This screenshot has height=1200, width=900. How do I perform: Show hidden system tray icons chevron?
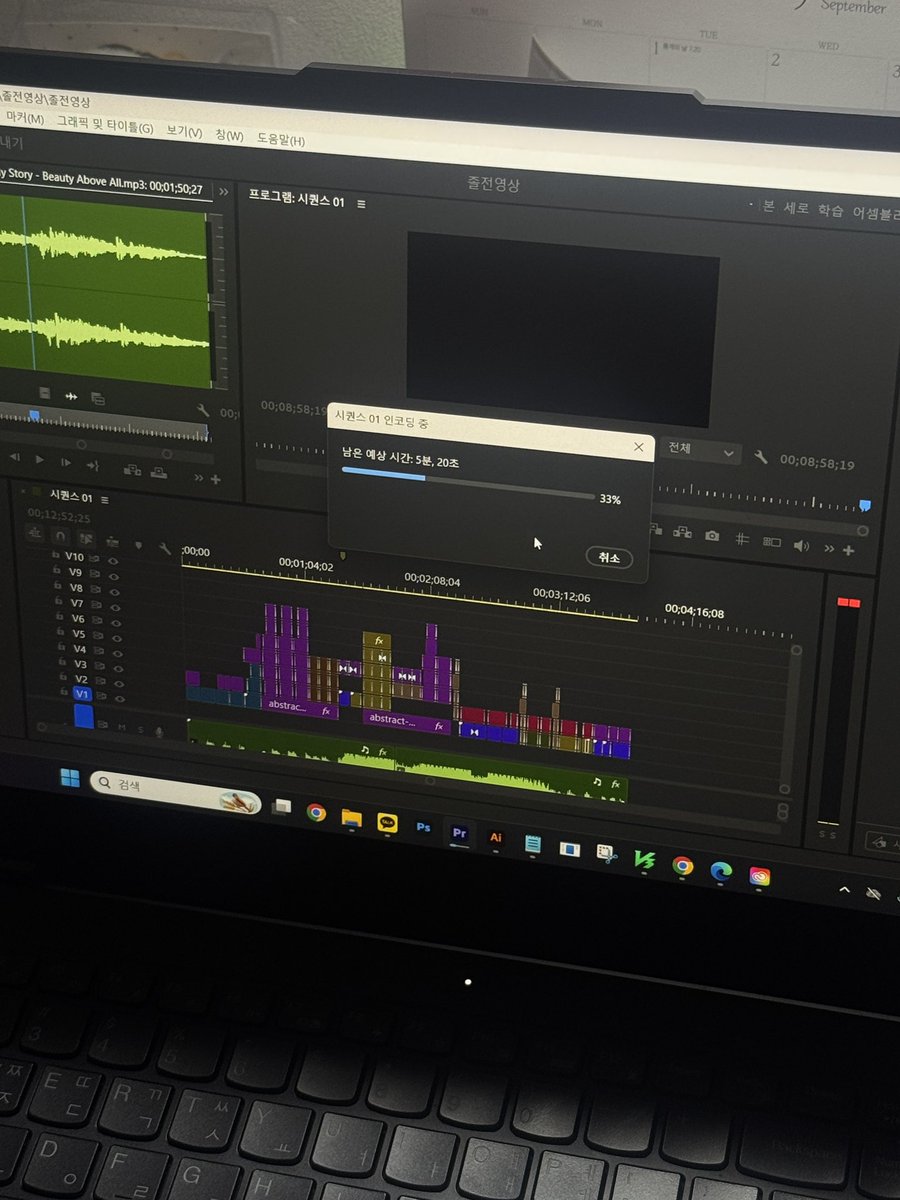(x=843, y=890)
